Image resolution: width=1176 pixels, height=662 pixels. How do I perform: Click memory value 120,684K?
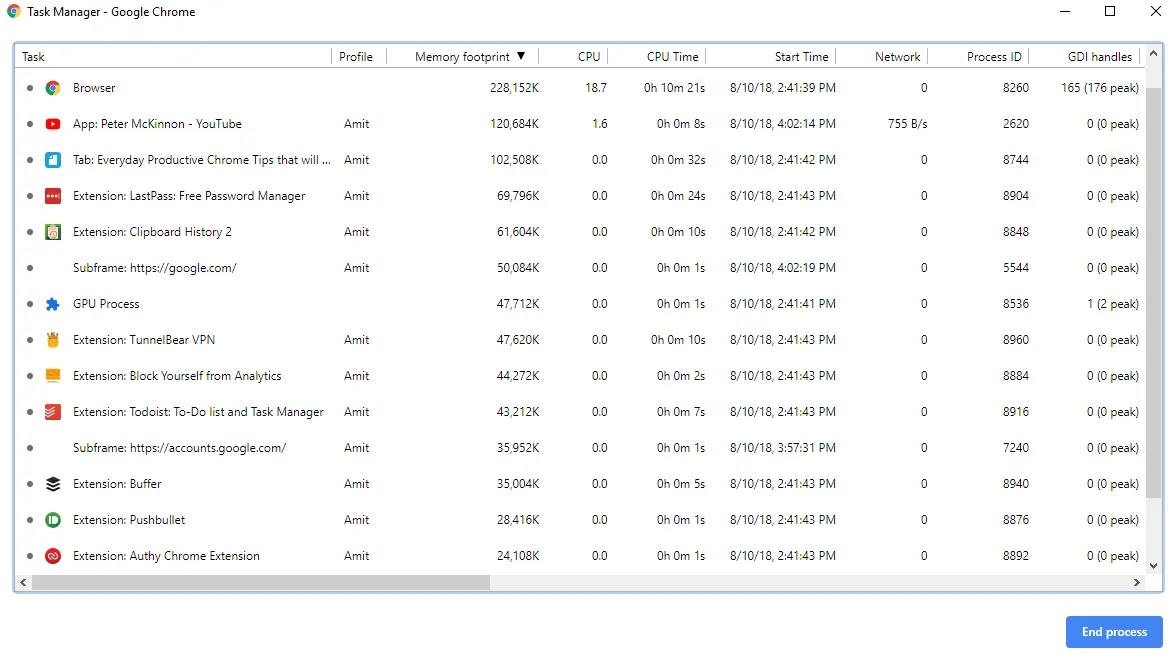514,124
